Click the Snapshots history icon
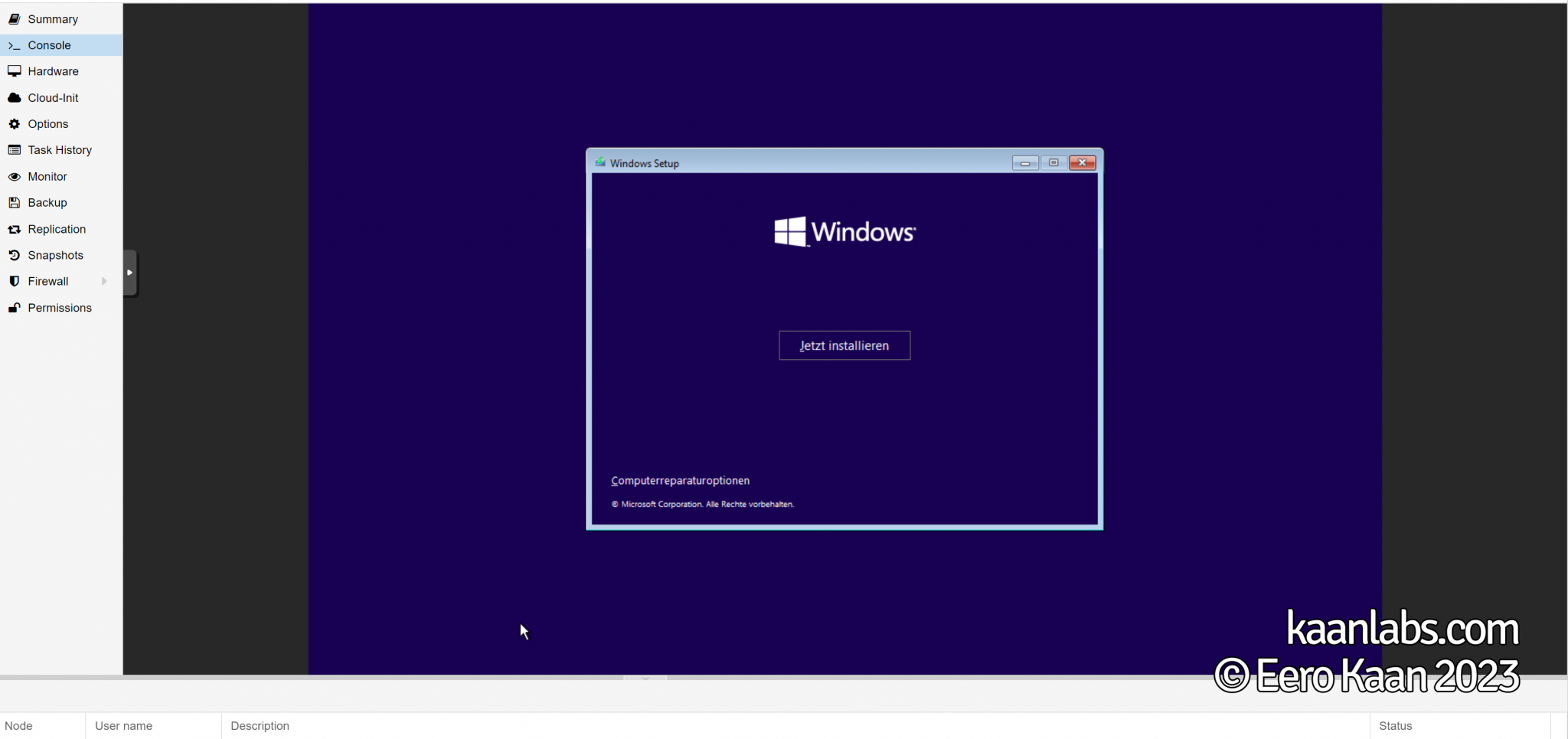Screen dimensions: 1568x739 pyautogui.click(x=14, y=255)
